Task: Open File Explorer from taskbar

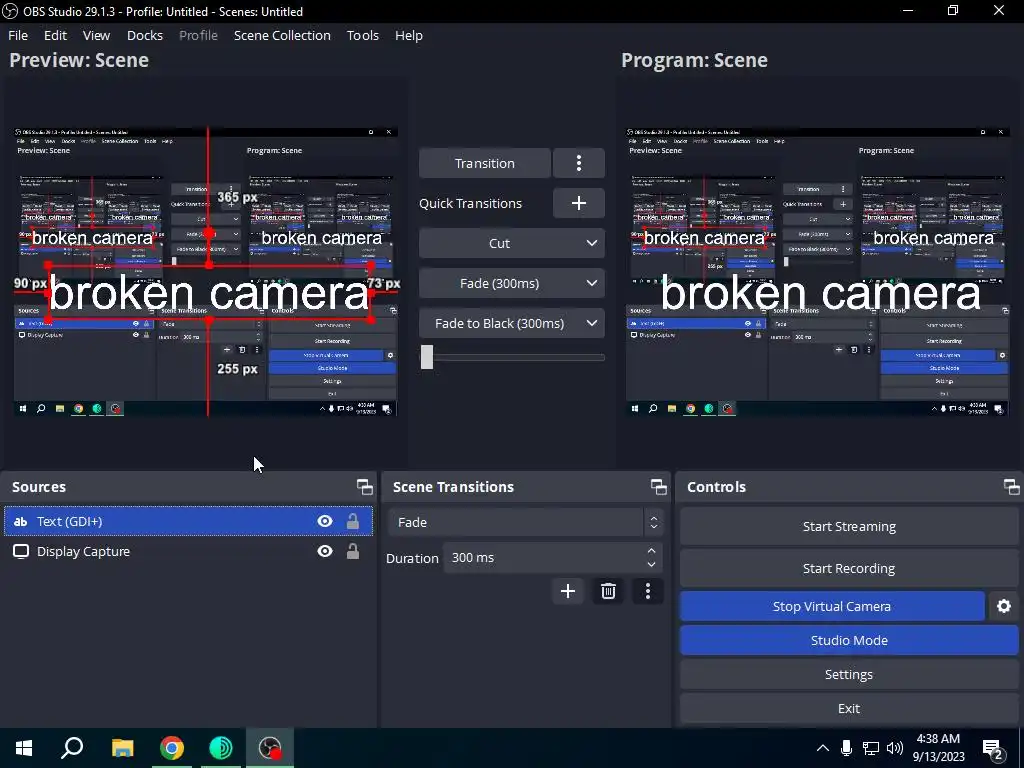Action: click(122, 748)
